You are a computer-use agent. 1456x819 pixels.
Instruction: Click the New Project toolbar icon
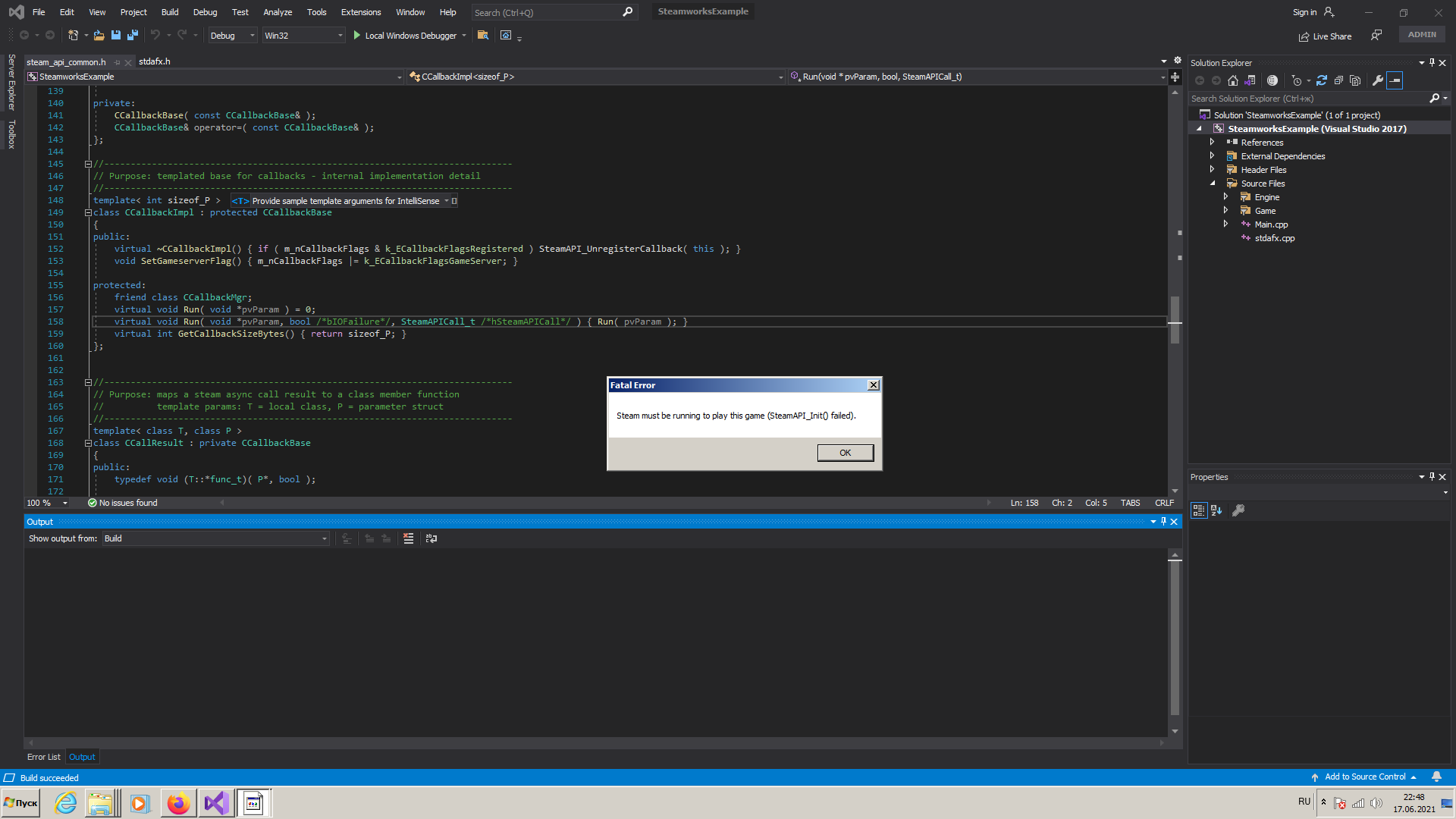click(x=73, y=35)
